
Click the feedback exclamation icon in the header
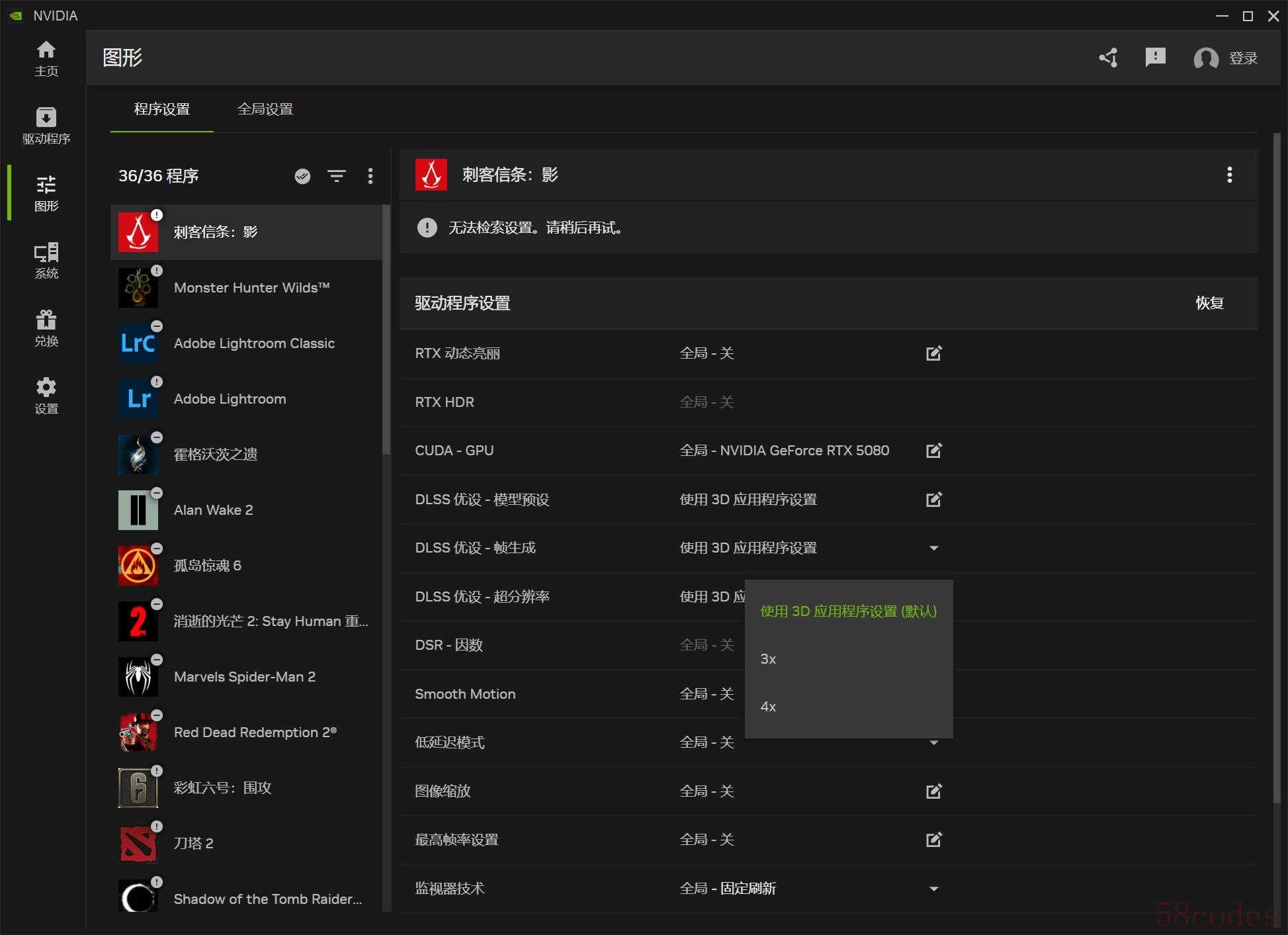[x=1155, y=58]
